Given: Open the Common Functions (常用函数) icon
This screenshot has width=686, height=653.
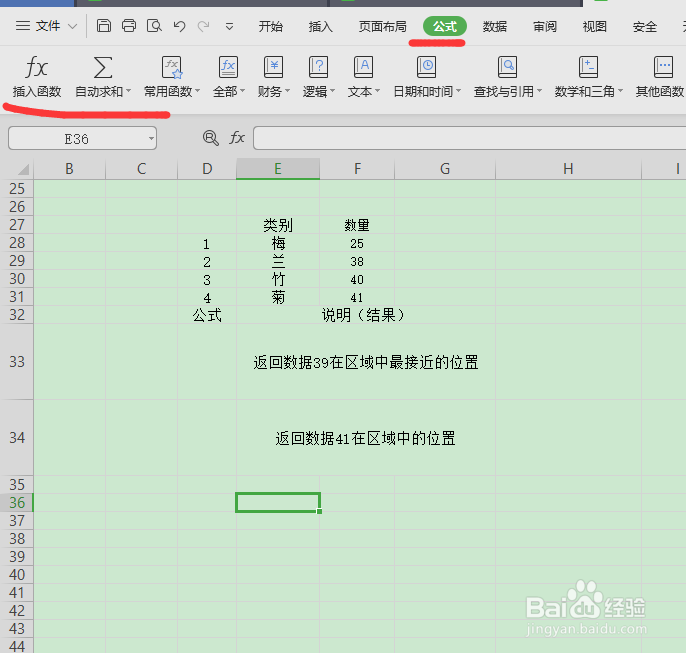Looking at the screenshot, I should click(172, 67).
